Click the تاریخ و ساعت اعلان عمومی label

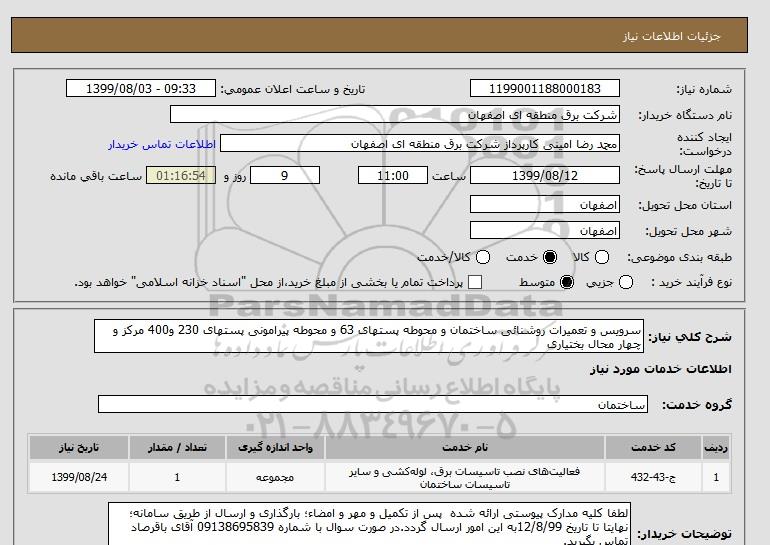pos(293,89)
